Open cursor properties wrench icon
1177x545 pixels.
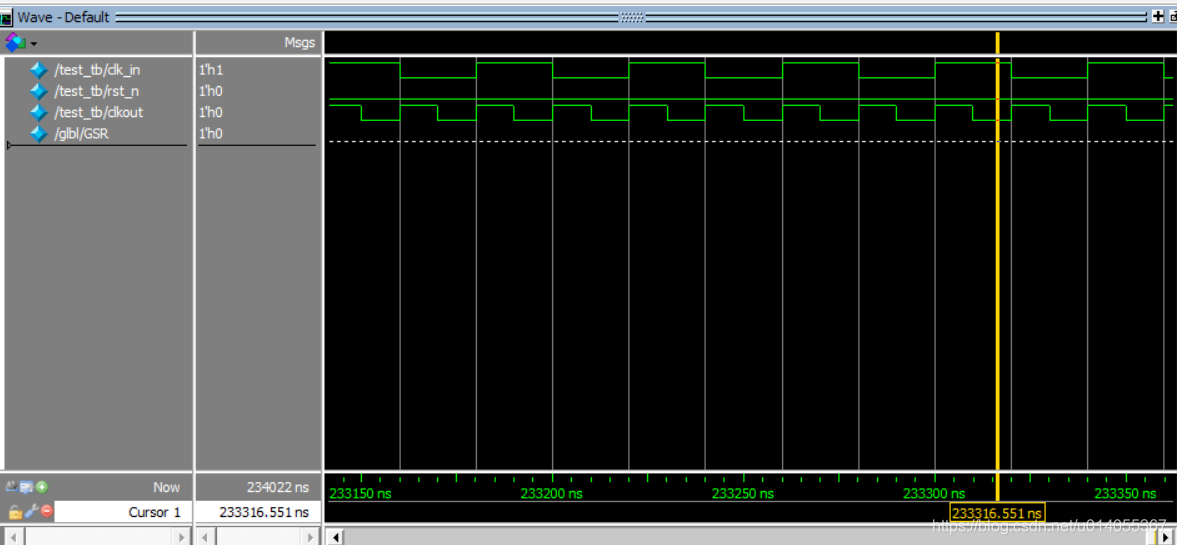pyautogui.click(x=32, y=512)
